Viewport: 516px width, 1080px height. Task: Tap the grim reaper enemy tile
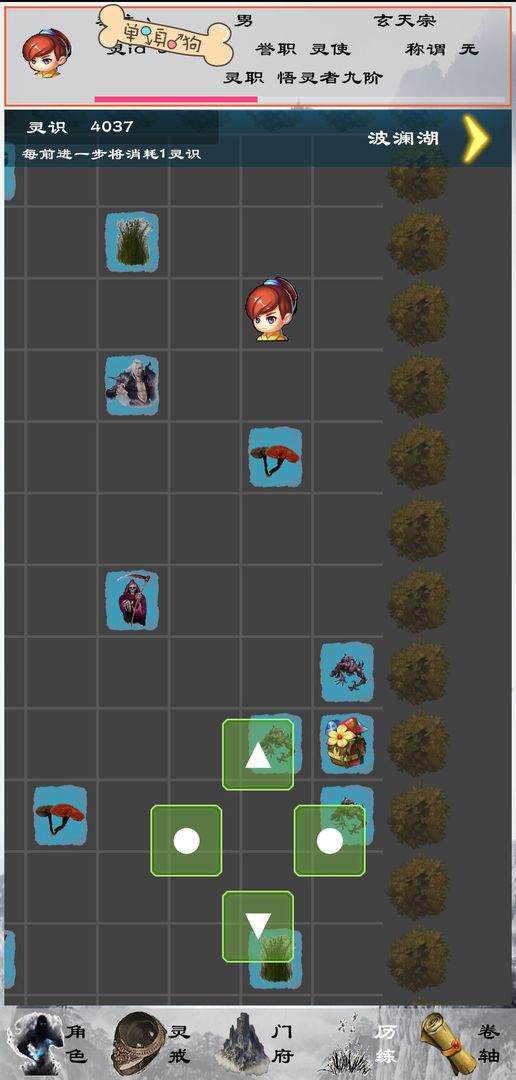(132, 601)
